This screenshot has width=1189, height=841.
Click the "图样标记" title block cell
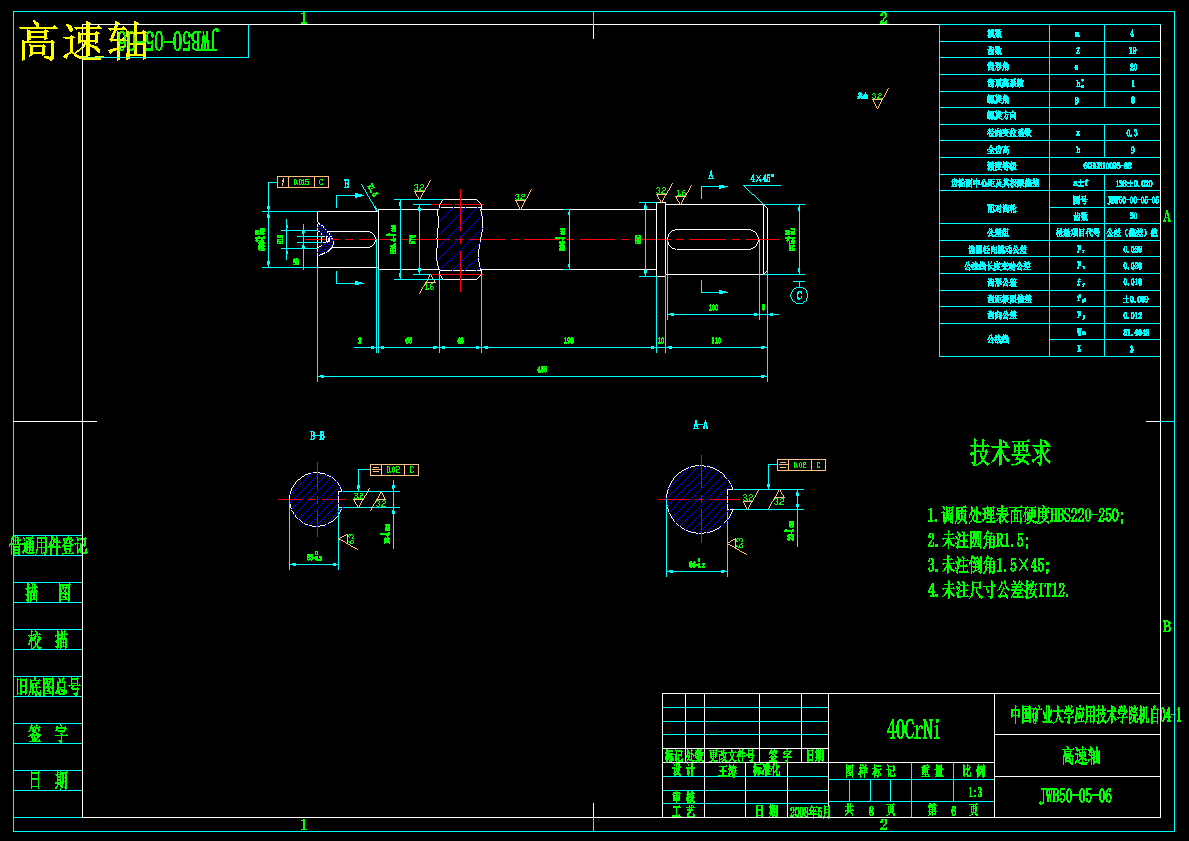click(871, 771)
